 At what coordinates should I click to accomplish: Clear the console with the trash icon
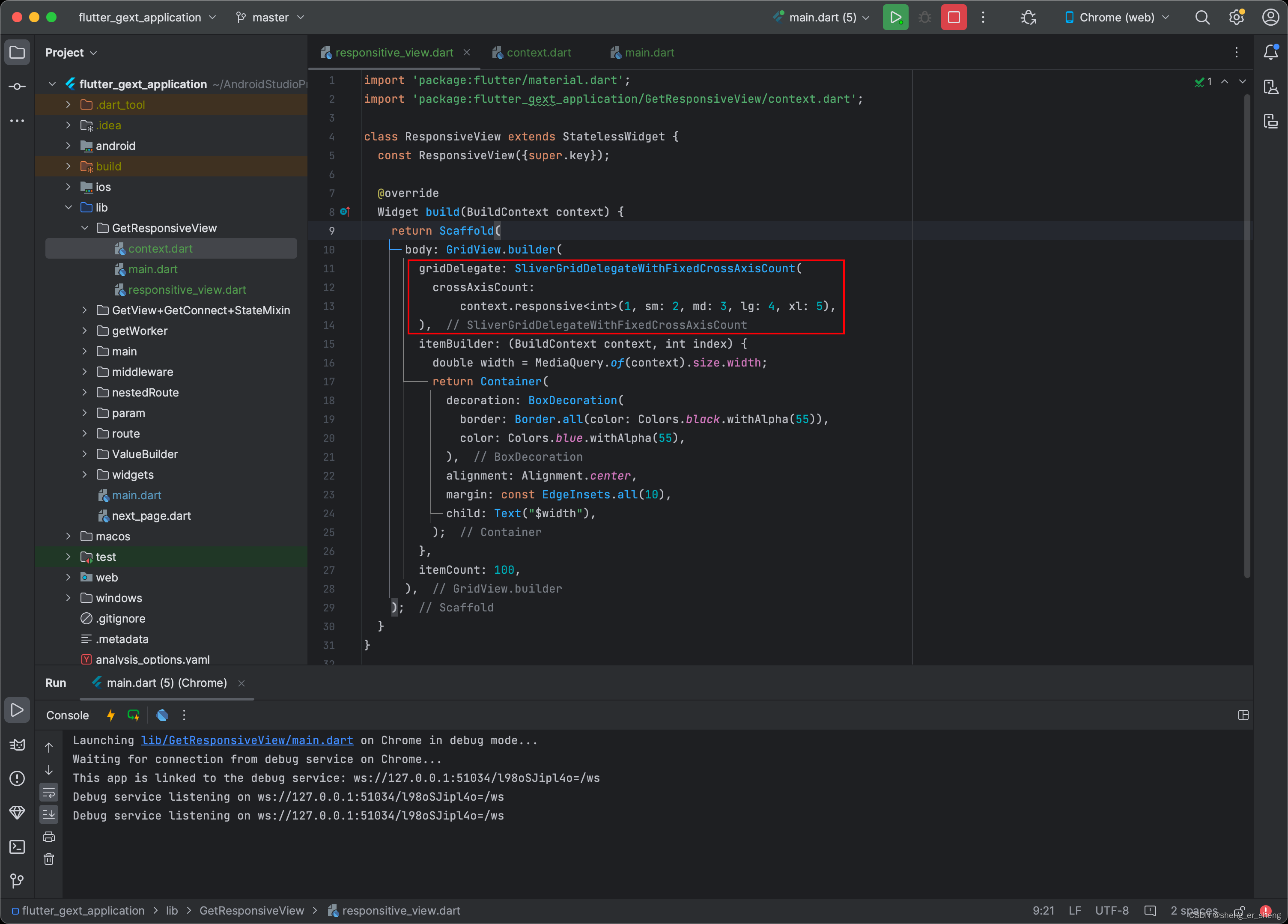pyautogui.click(x=49, y=858)
